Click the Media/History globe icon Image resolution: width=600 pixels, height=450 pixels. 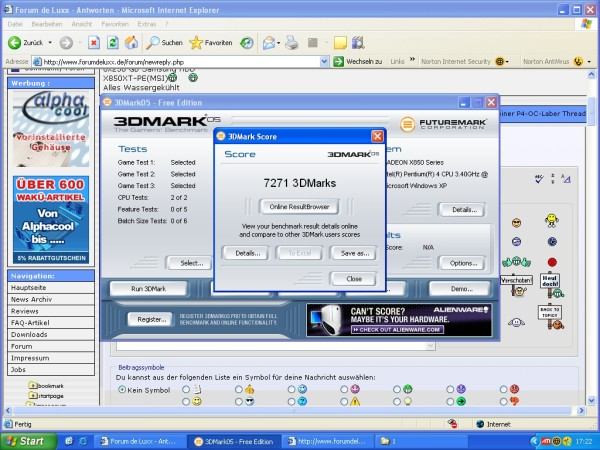coord(247,43)
